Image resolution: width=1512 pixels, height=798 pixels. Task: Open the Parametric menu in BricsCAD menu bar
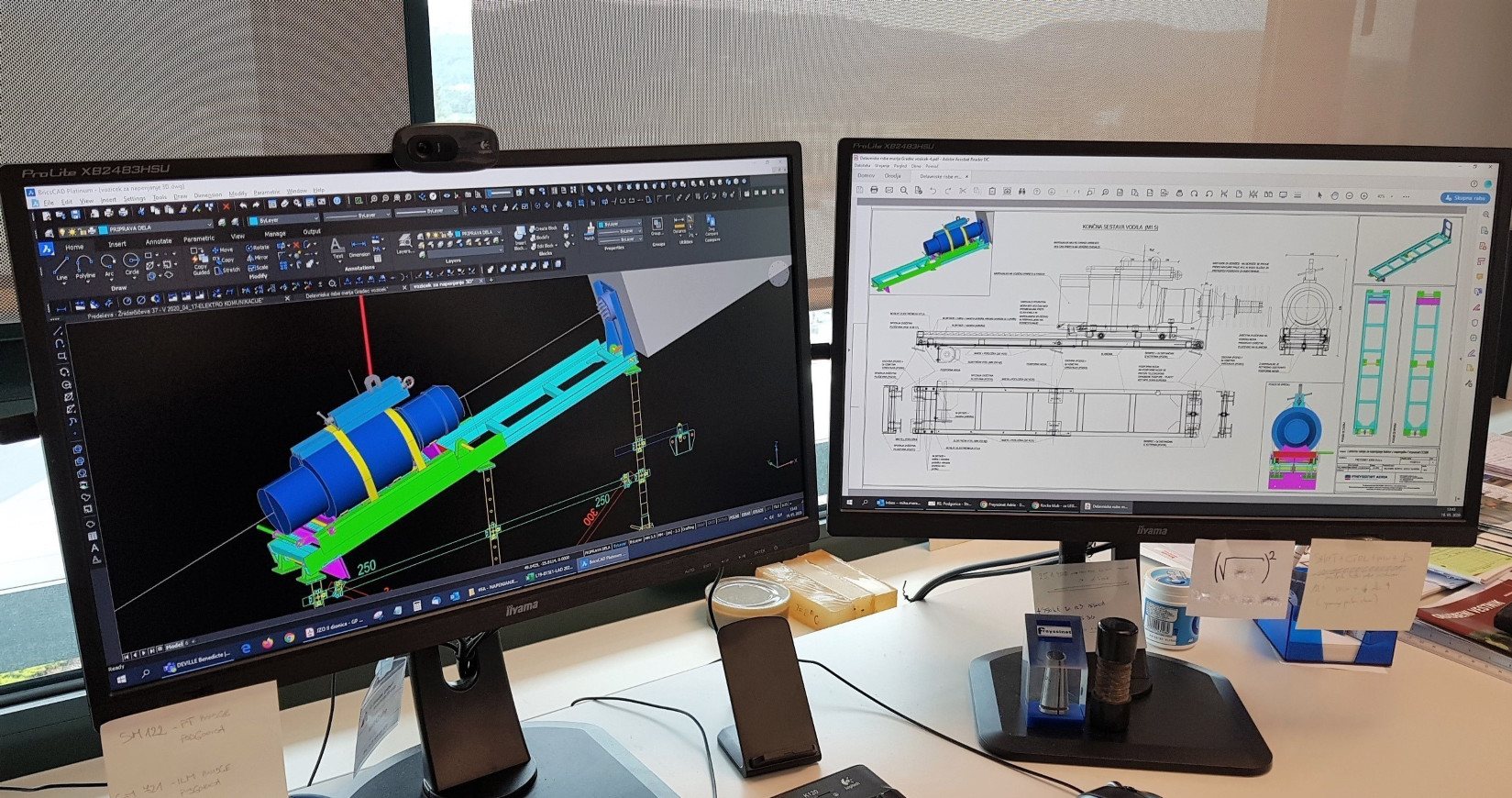267,193
